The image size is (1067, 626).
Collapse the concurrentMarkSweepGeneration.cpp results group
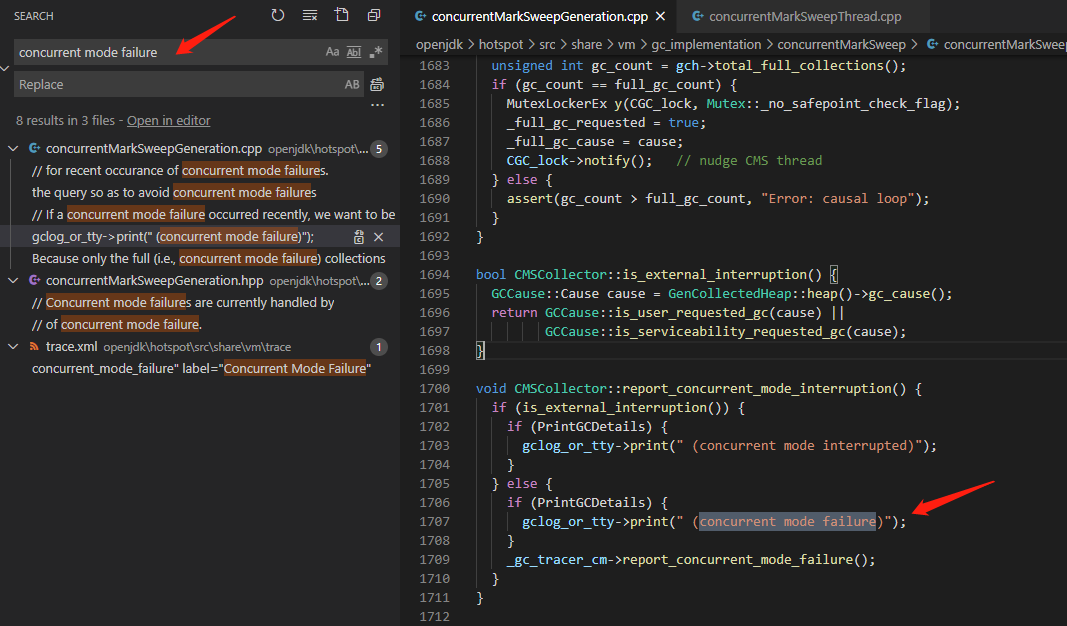pyautogui.click(x=13, y=149)
